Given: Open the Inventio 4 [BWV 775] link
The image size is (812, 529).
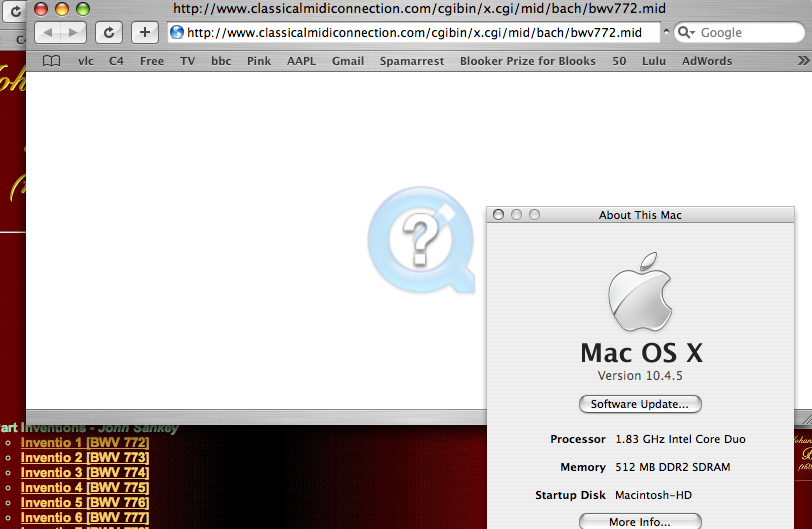Looking at the screenshot, I should [85, 488].
